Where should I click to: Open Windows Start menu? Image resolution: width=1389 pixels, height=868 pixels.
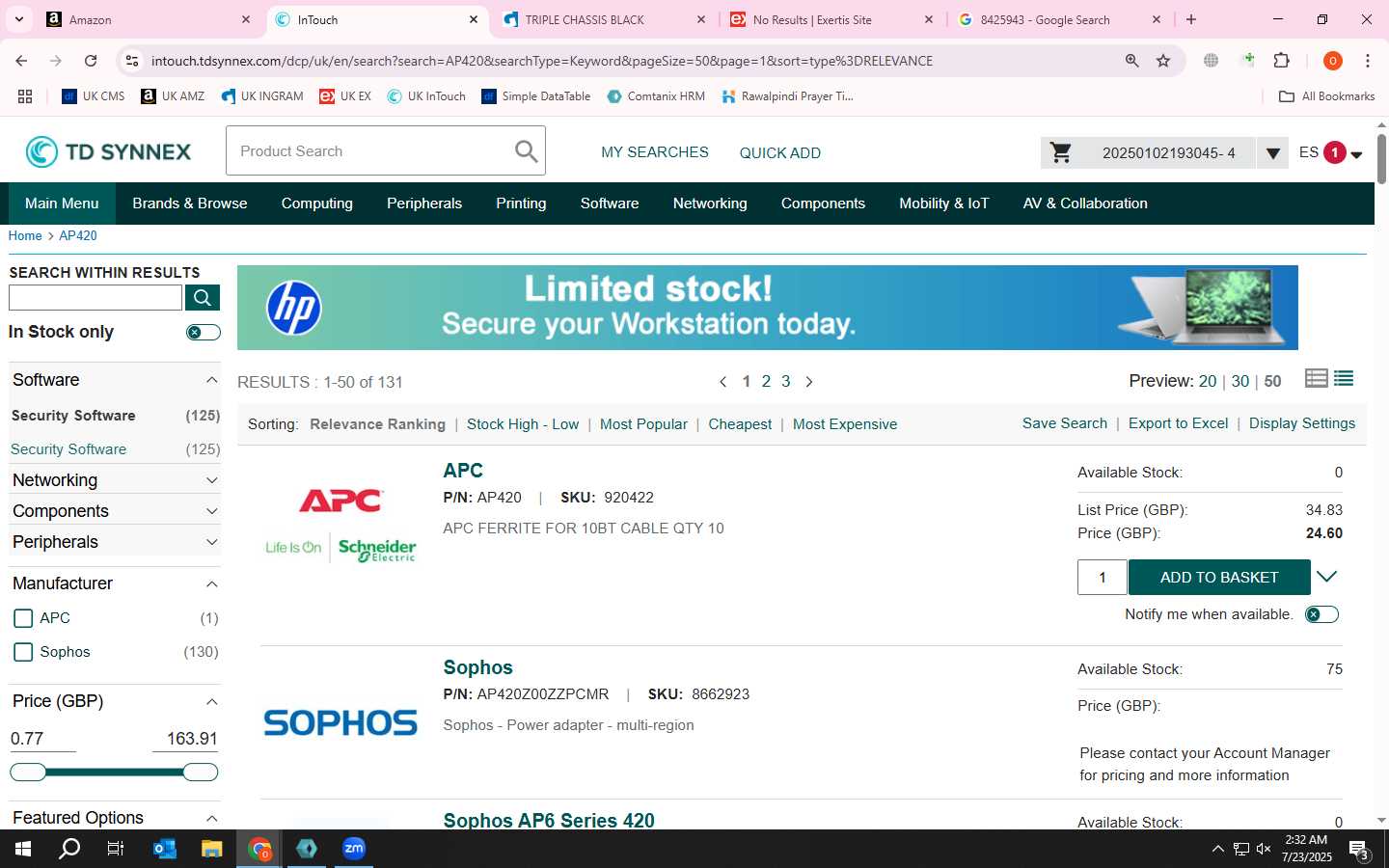click(x=23, y=849)
